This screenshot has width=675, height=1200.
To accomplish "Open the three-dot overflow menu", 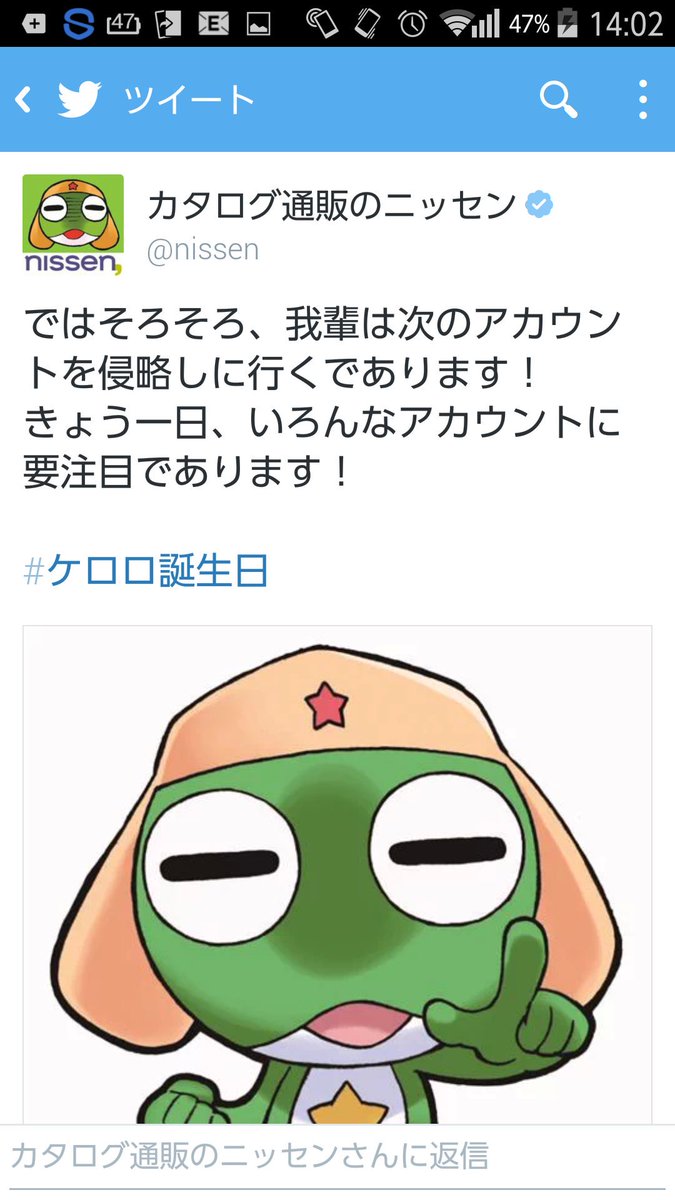I will point(643,99).
